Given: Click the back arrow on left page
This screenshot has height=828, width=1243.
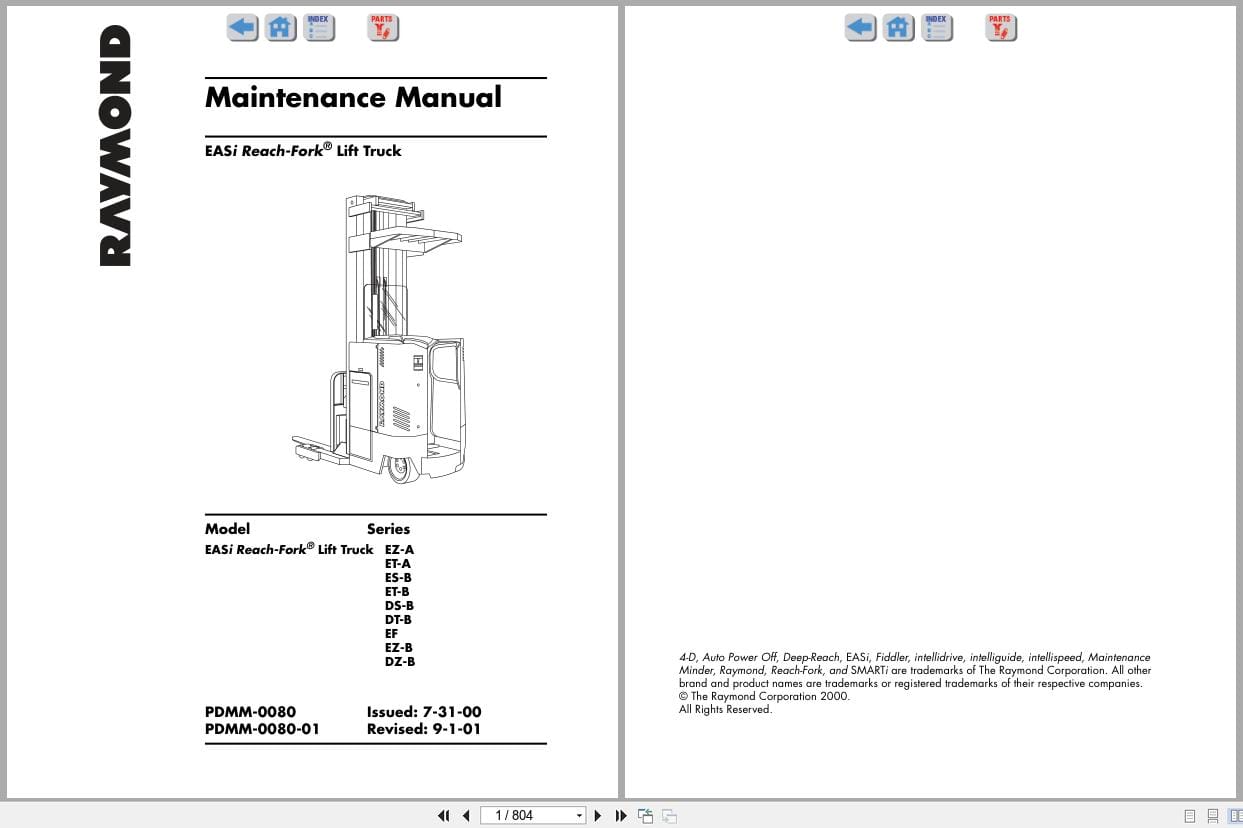Looking at the screenshot, I should (243, 27).
